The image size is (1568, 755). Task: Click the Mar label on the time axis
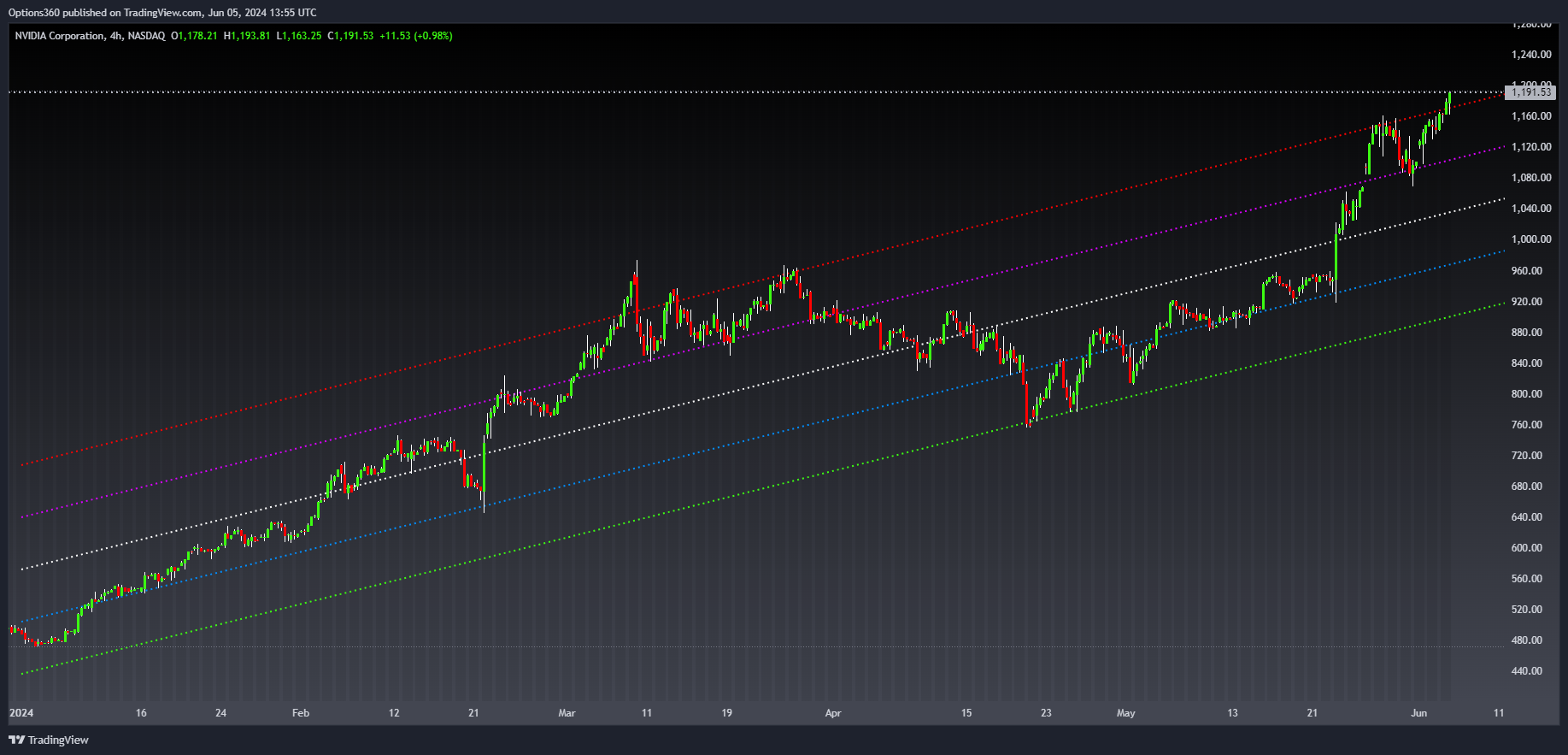(567, 713)
